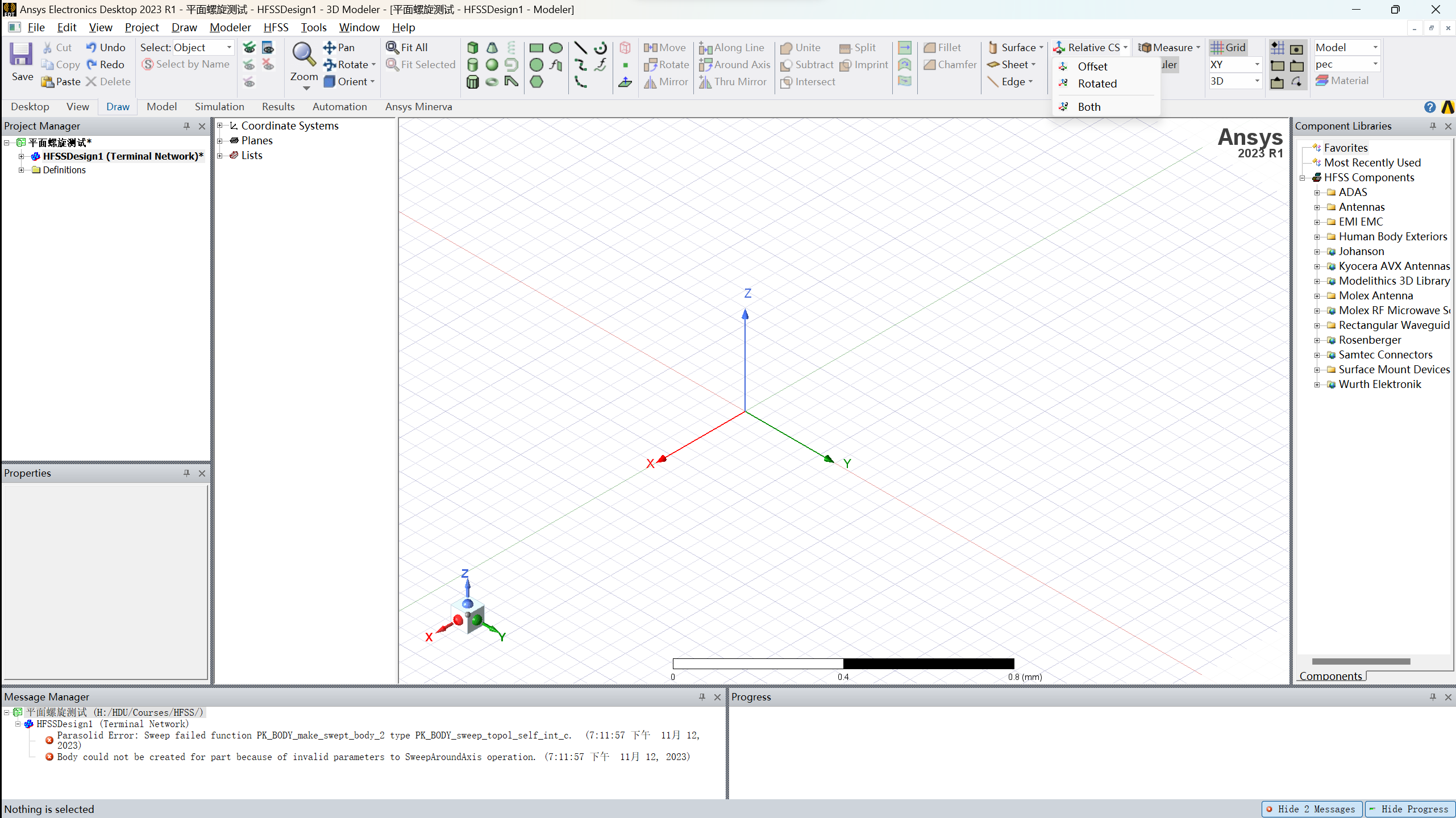Select the Draw Bondwire tool

point(511,82)
